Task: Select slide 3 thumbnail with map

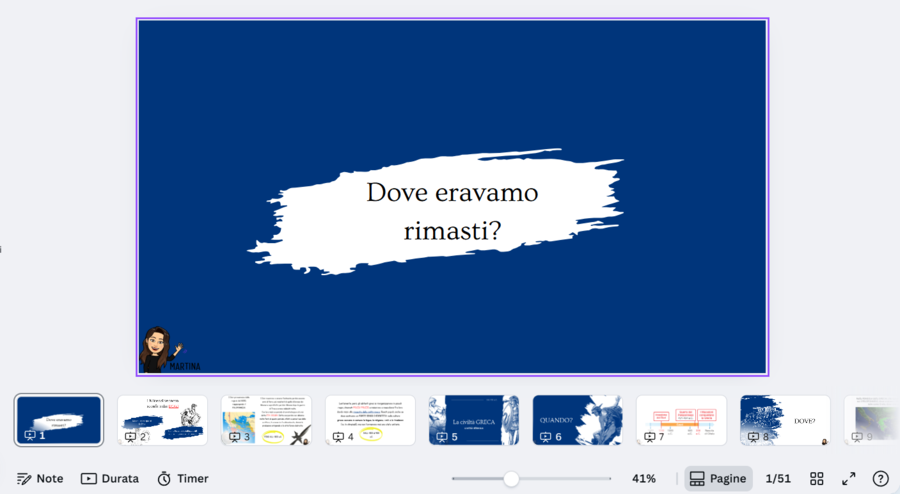Action: tap(266, 420)
